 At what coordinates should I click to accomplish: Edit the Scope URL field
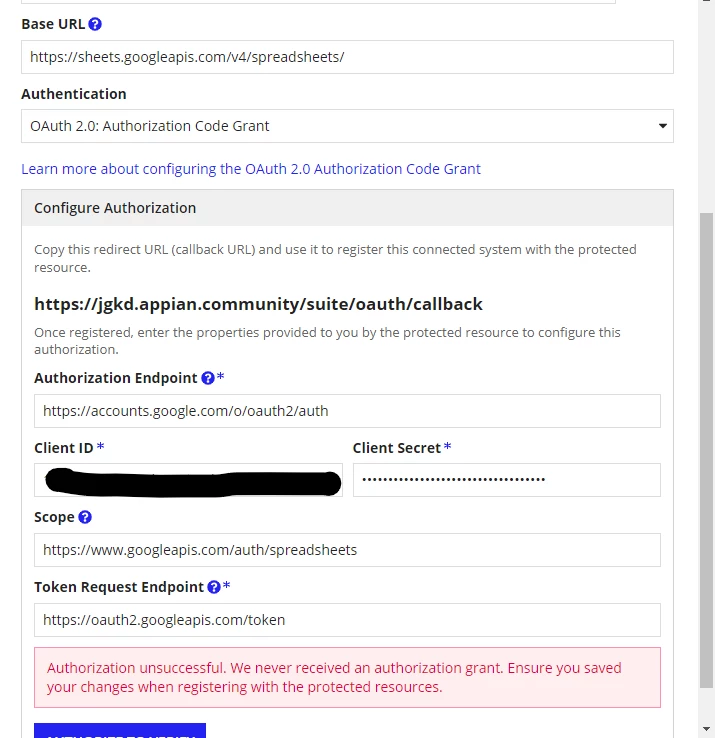(347, 550)
